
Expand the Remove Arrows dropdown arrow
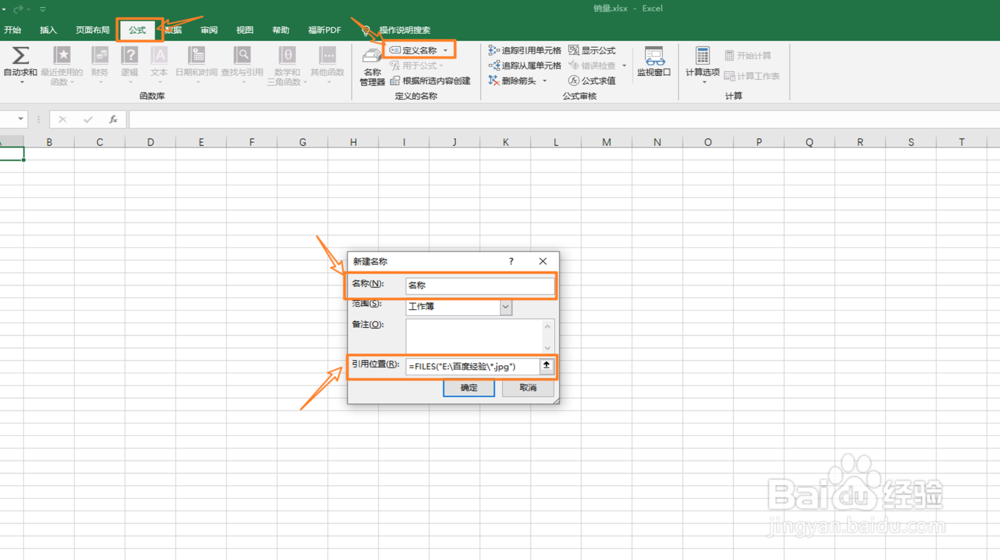tap(545, 81)
